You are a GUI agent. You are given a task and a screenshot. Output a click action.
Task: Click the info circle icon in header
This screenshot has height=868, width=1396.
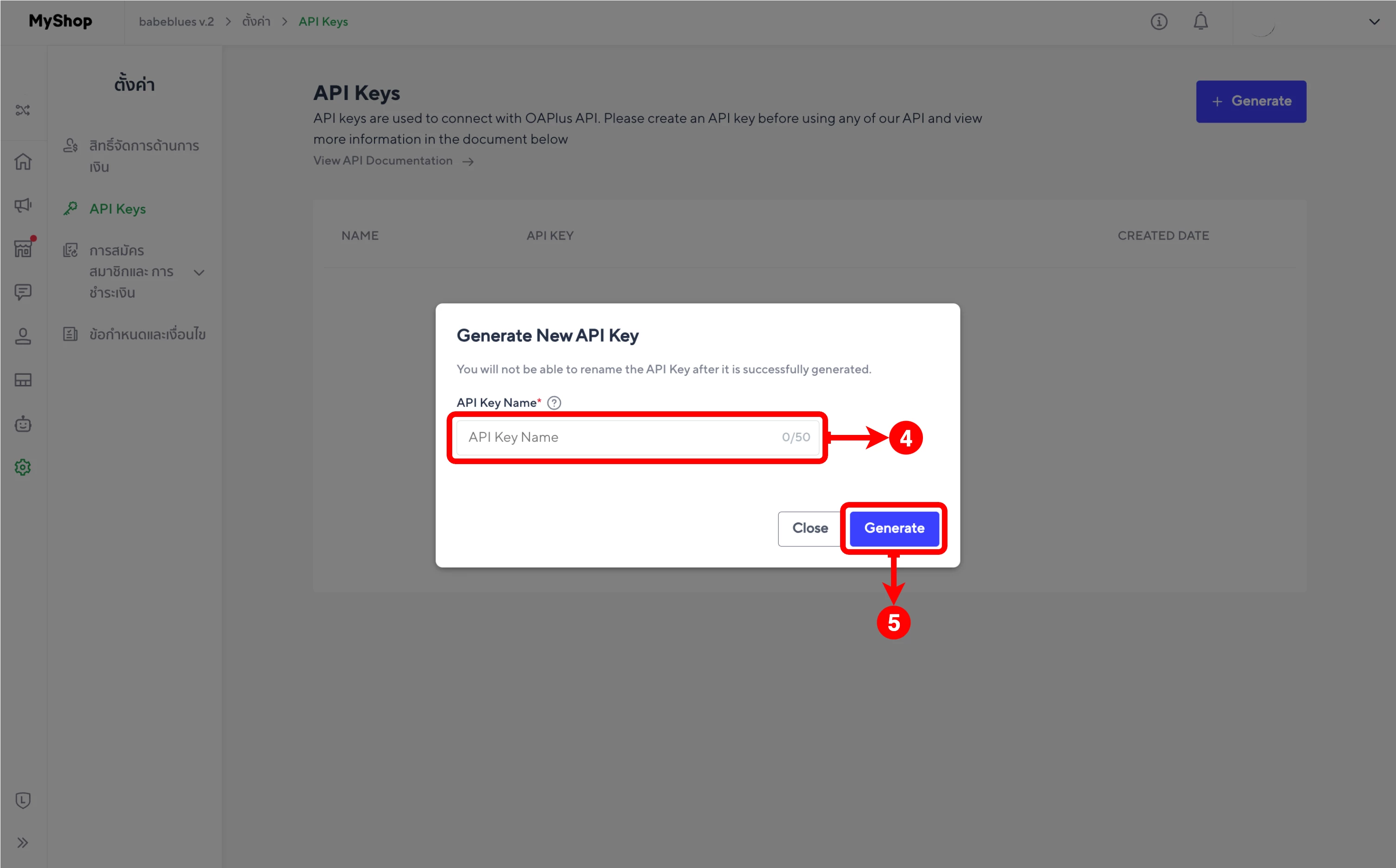1159,22
